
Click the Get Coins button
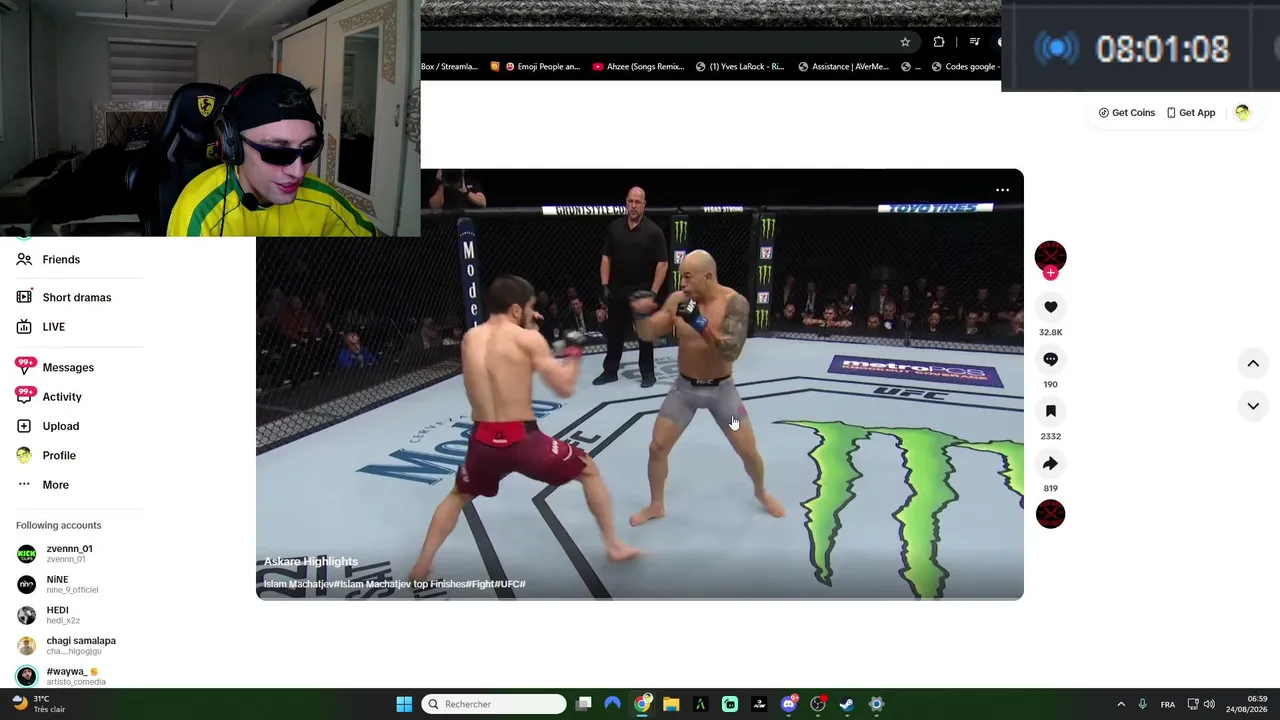pos(1127,113)
